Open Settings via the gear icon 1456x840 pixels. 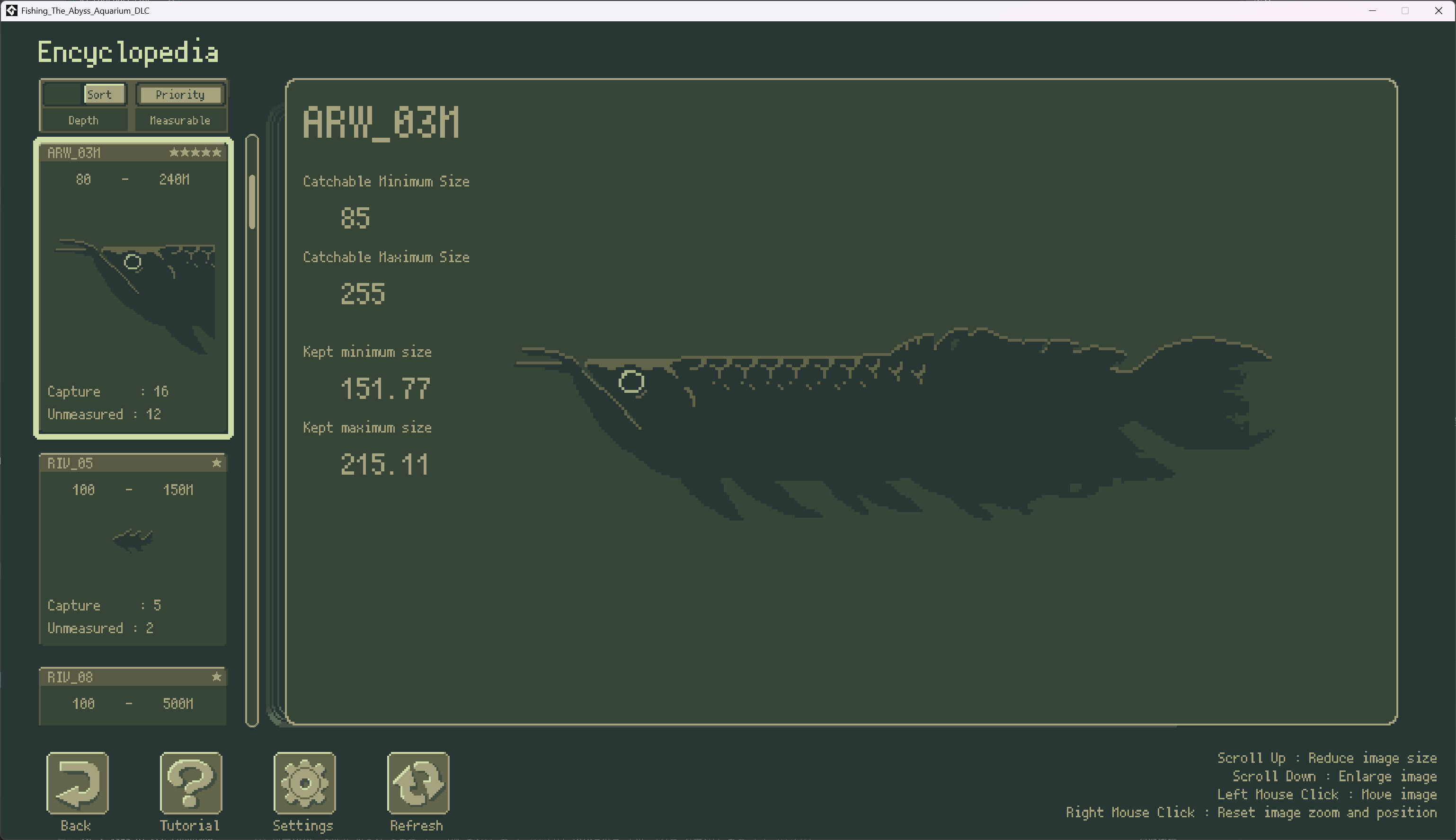303,784
